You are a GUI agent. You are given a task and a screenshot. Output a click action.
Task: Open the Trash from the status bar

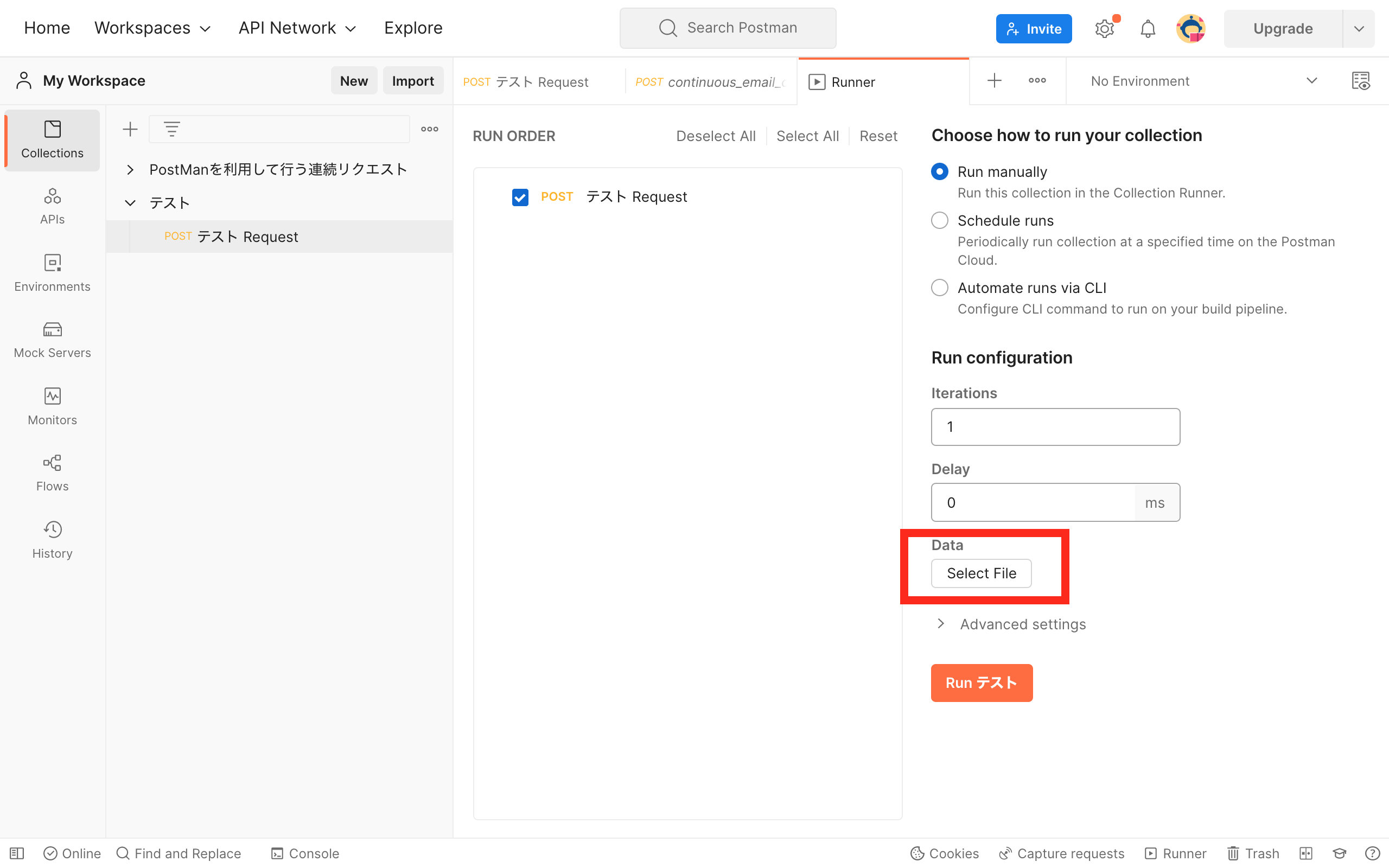click(x=1253, y=853)
